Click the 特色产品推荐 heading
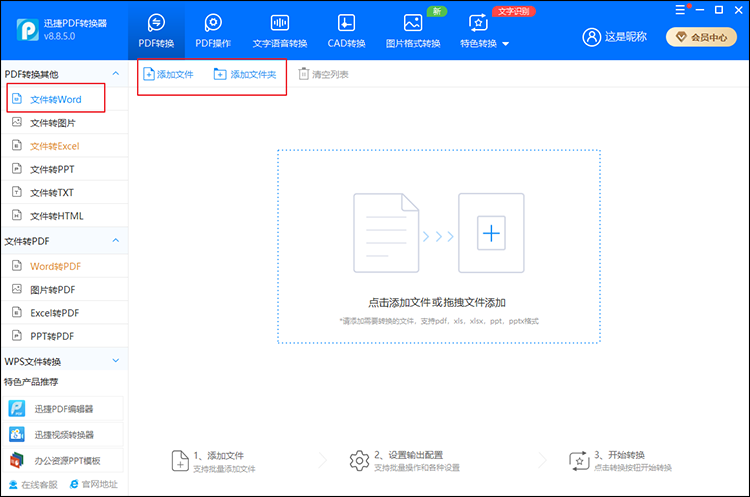 click(x=31, y=382)
